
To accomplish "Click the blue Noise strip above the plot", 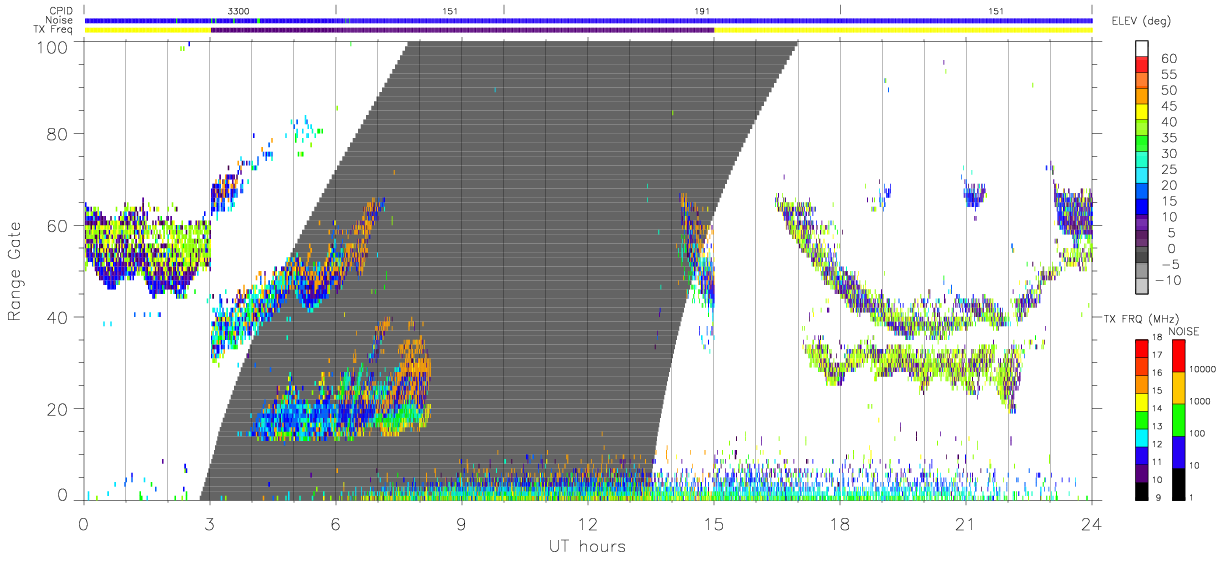I will [x=588, y=20].
